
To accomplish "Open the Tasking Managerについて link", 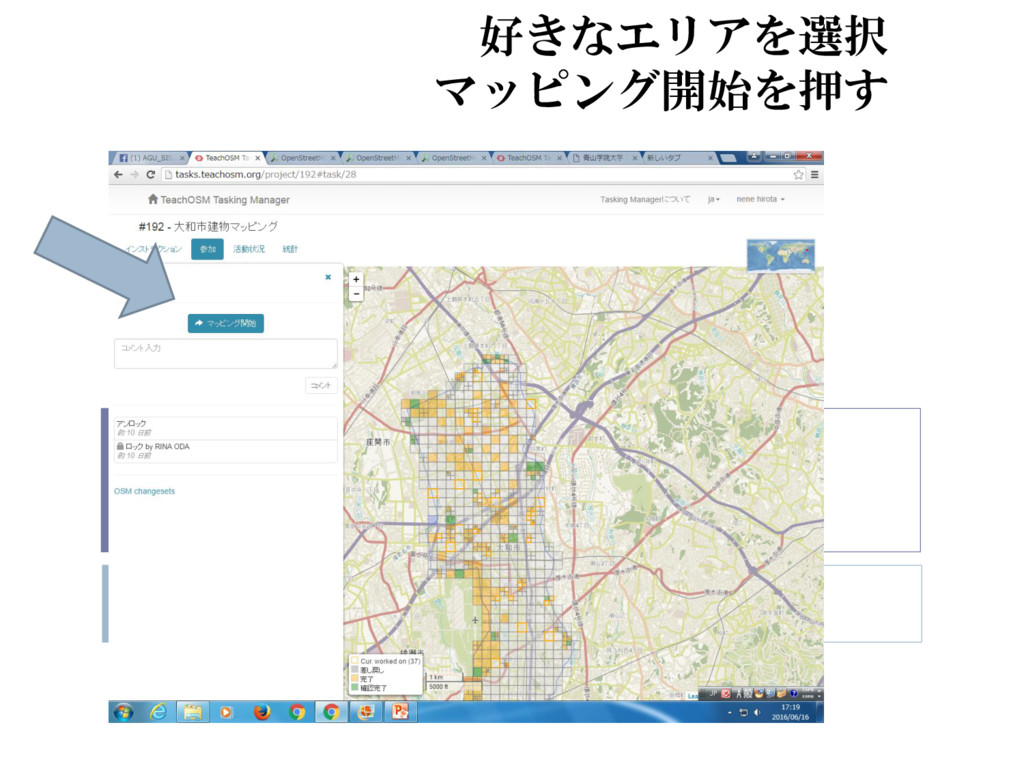I will pos(645,199).
